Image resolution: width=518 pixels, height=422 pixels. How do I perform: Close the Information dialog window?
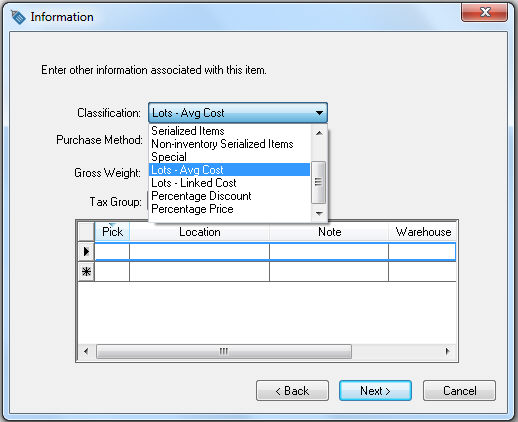click(x=484, y=12)
